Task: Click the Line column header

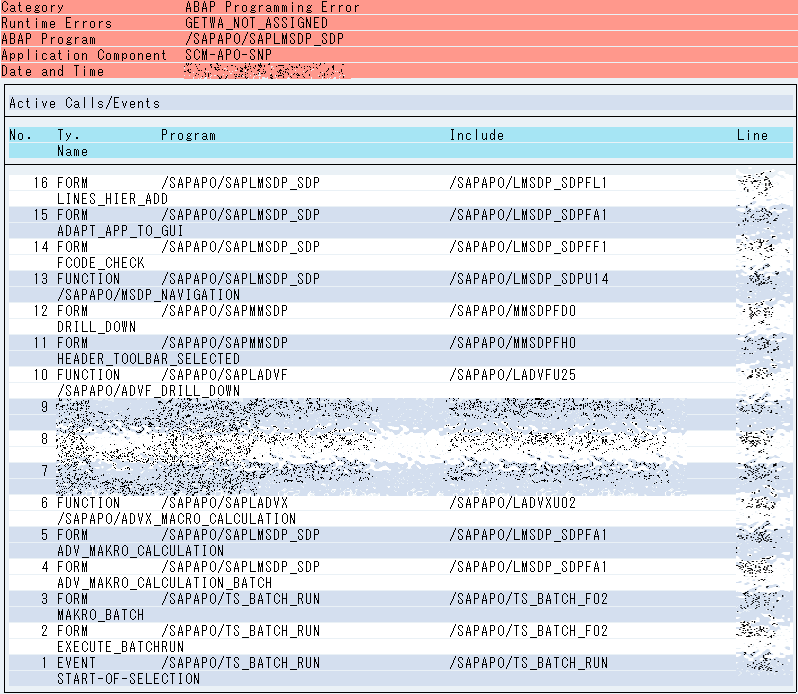Action: tap(752, 135)
